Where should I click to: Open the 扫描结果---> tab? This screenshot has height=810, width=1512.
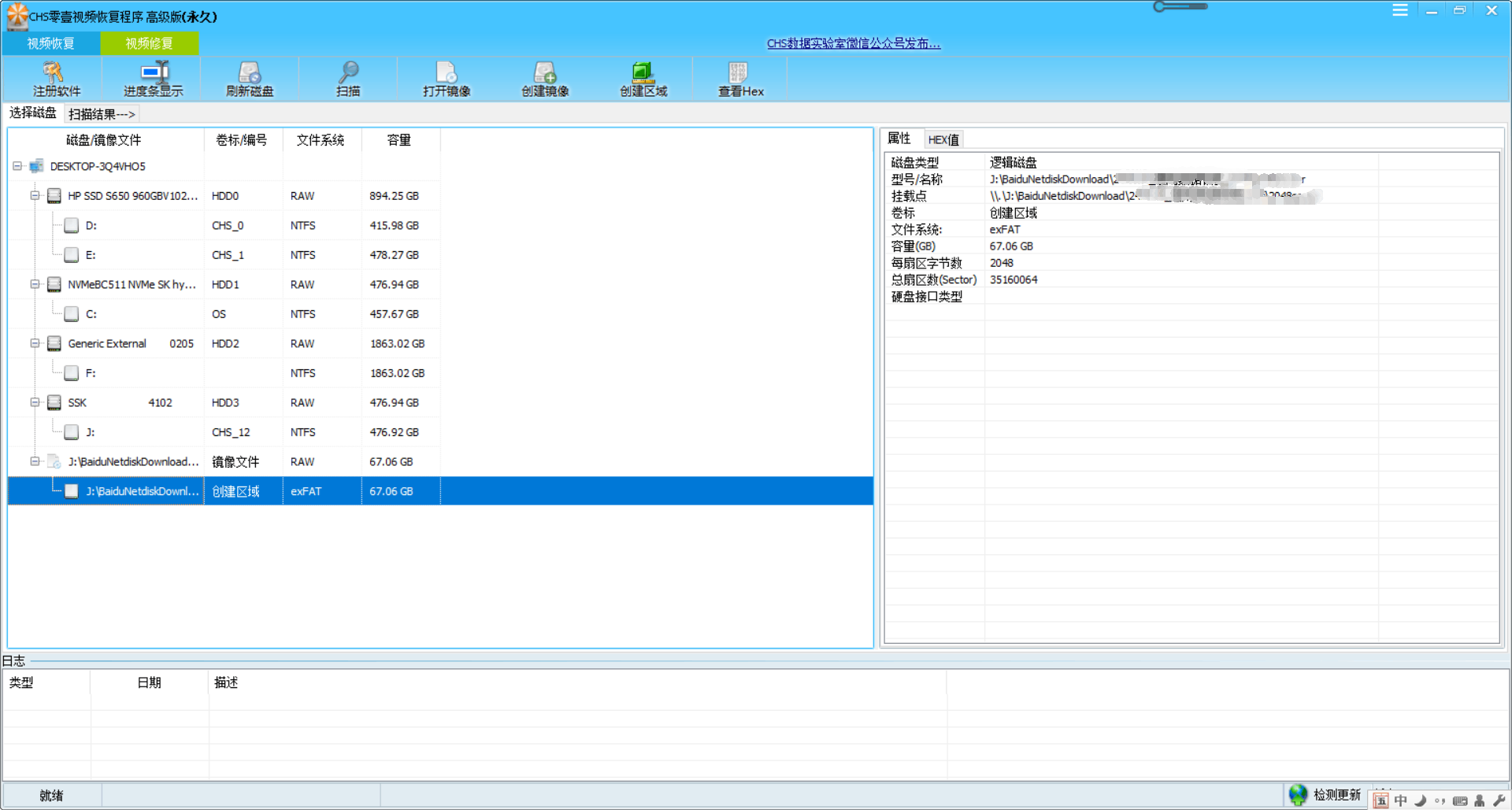click(x=102, y=114)
